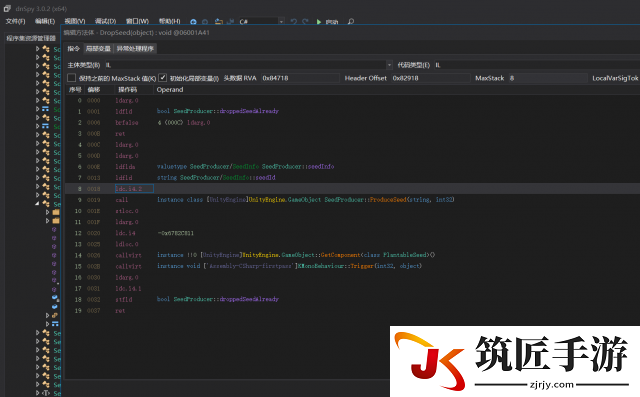This screenshot has width=640, height=397.
Task: Switch to the 局部变量 tab
Action: pyautogui.click(x=98, y=49)
